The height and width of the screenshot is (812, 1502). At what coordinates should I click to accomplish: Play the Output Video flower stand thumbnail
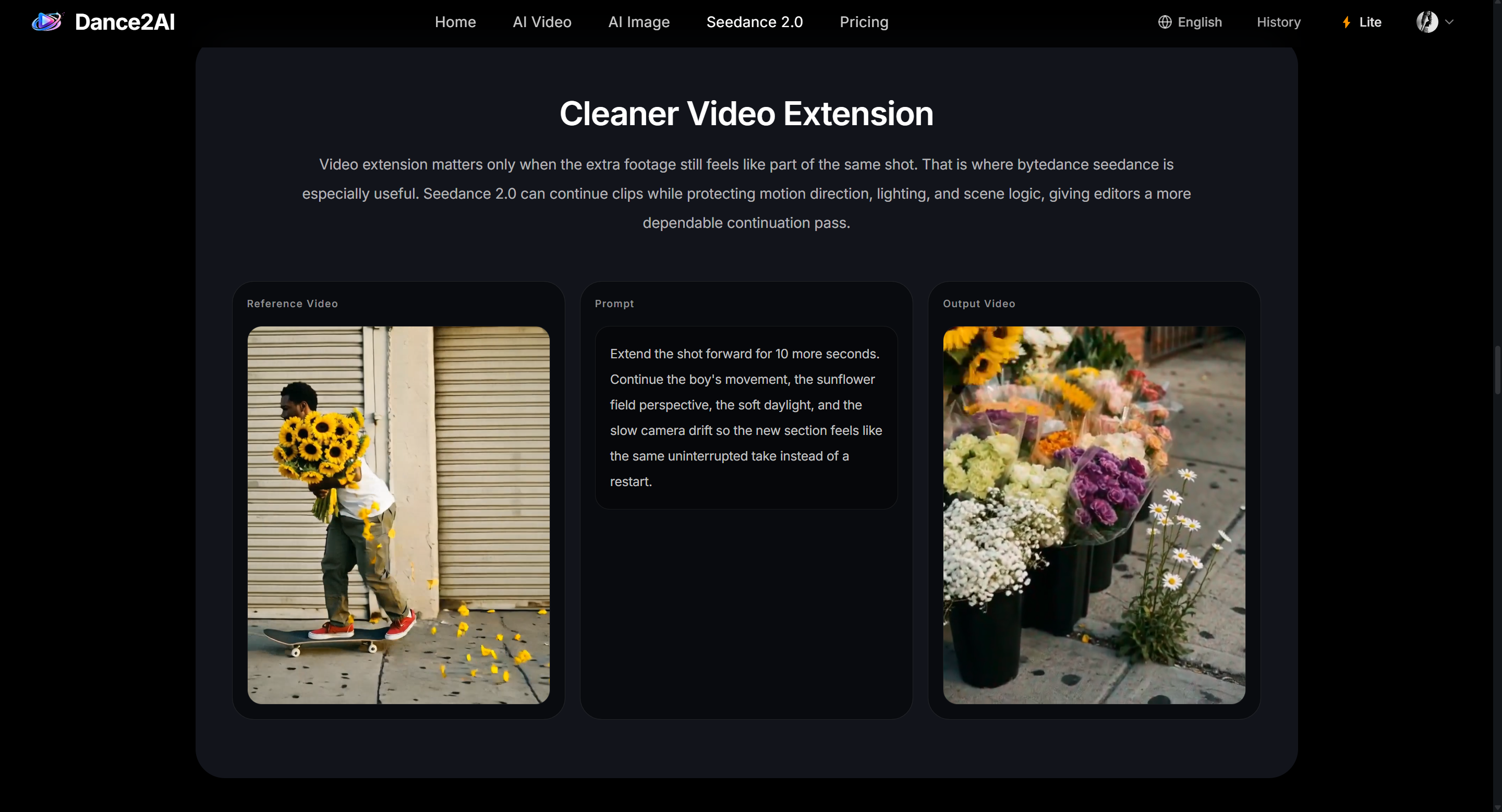pos(1094,515)
